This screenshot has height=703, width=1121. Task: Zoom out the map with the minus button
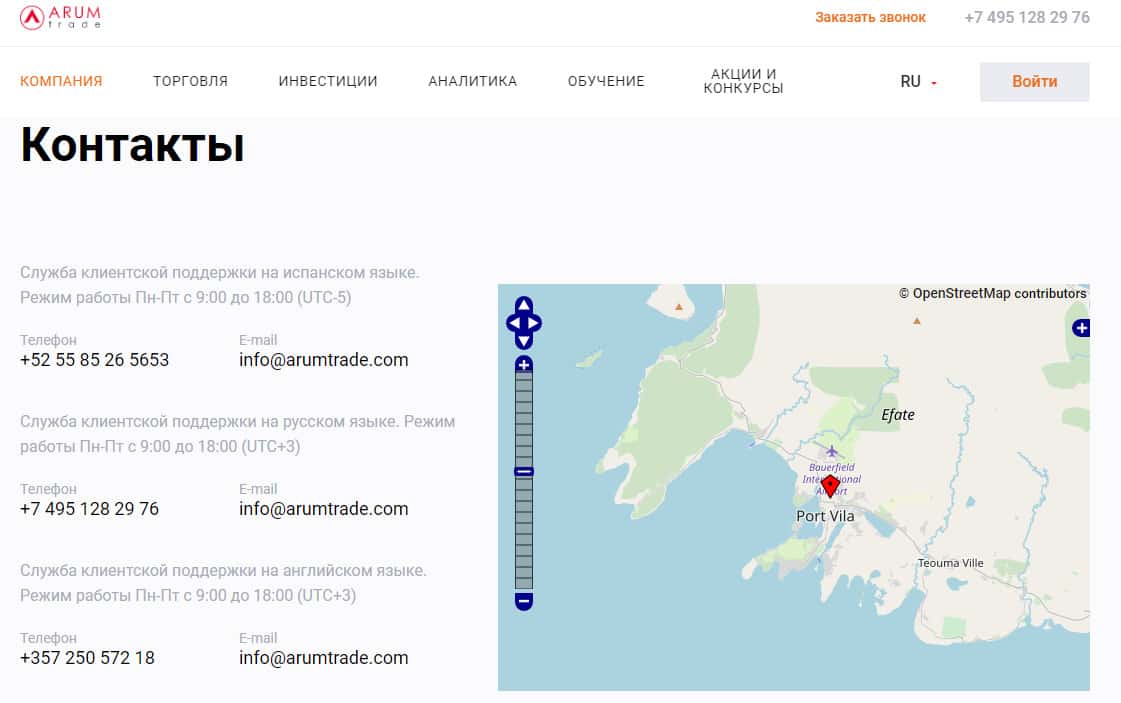(x=524, y=601)
